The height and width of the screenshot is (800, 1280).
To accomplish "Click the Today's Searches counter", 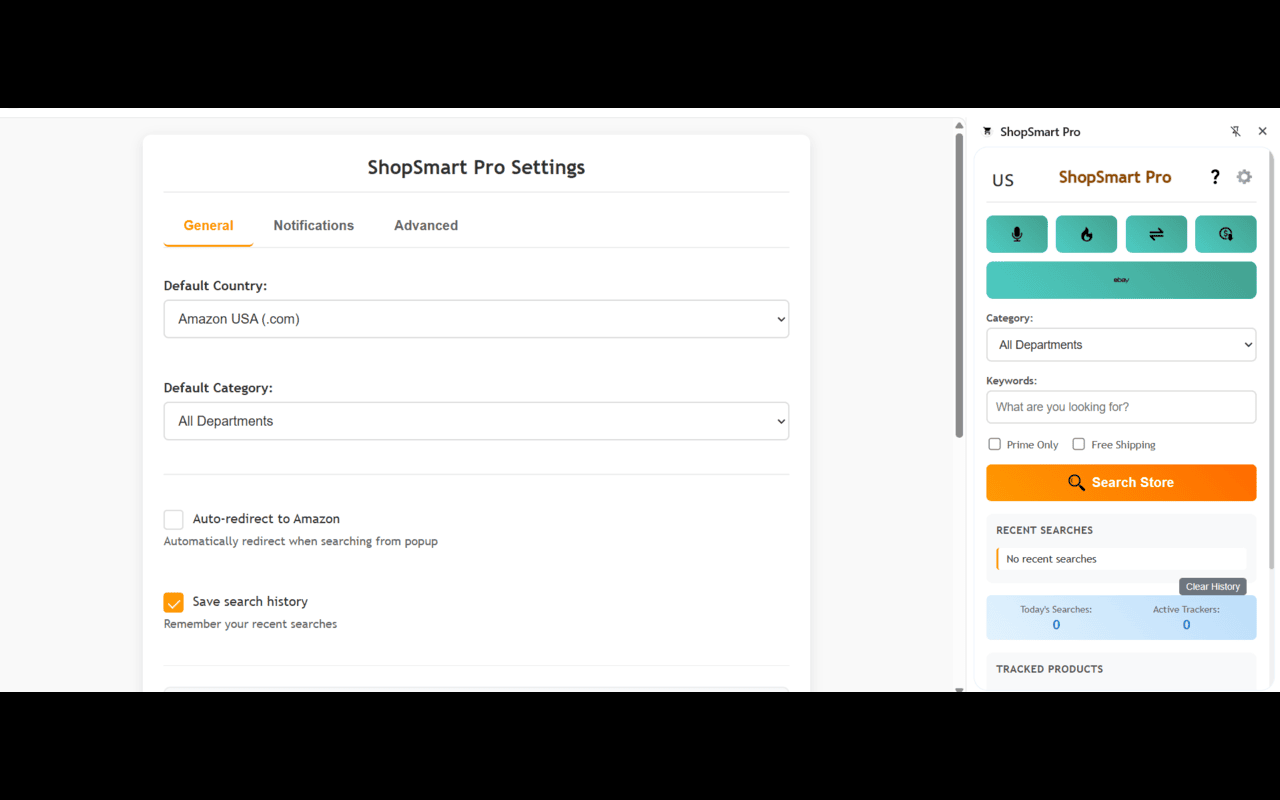I will 1056,618.
